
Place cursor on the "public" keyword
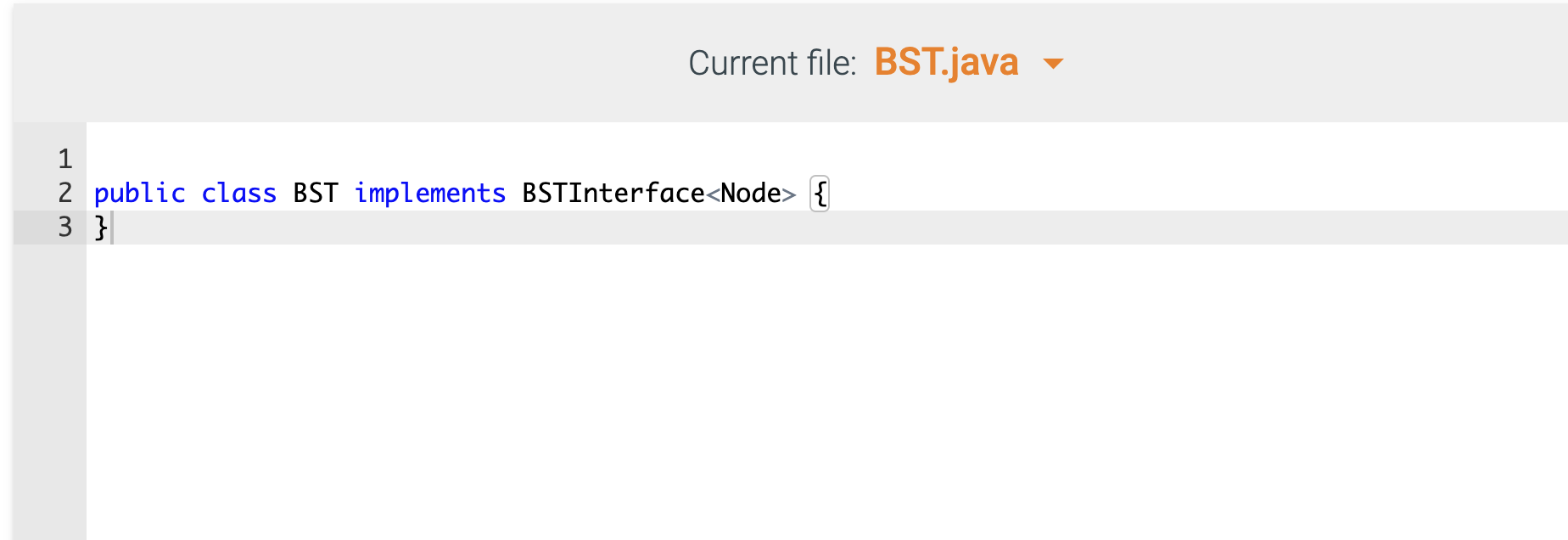click(139, 194)
